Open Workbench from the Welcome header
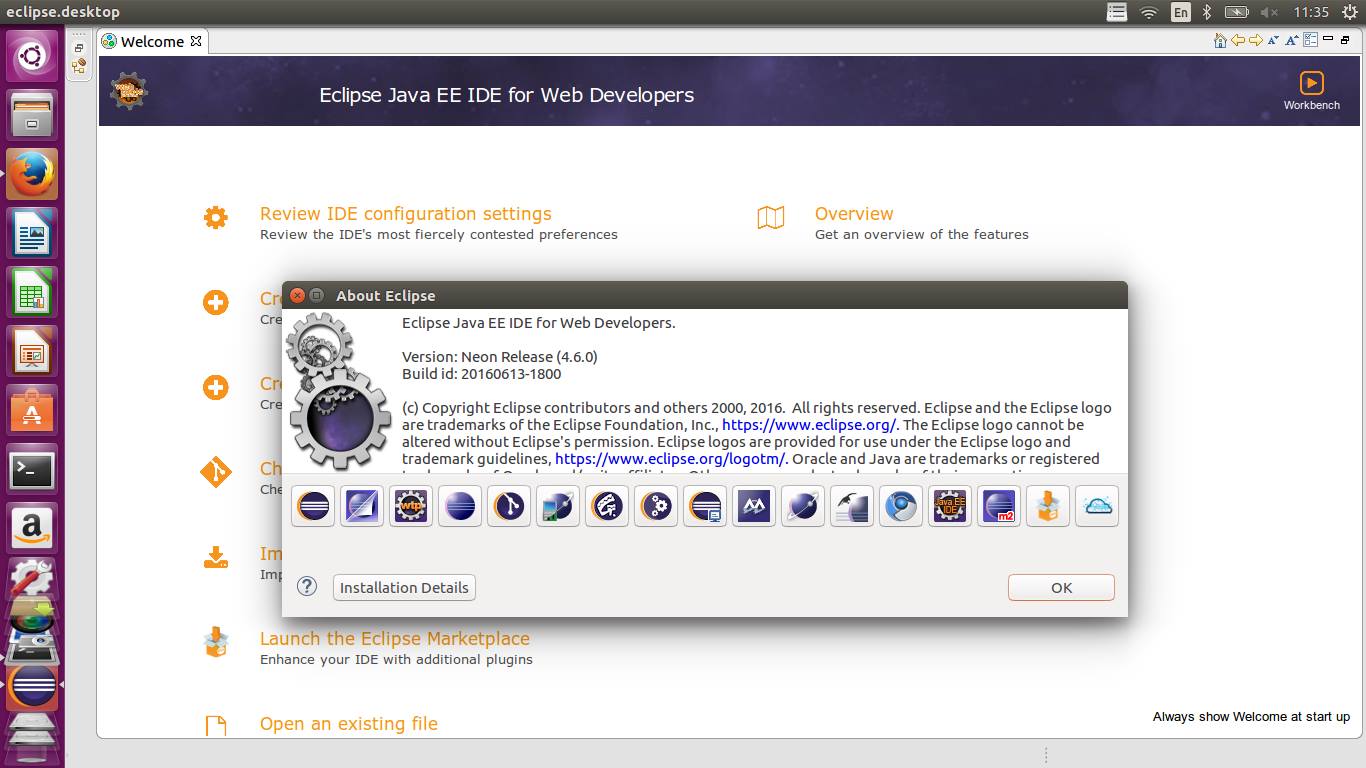This screenshot has width=1366, height=768. [1311, 90]
